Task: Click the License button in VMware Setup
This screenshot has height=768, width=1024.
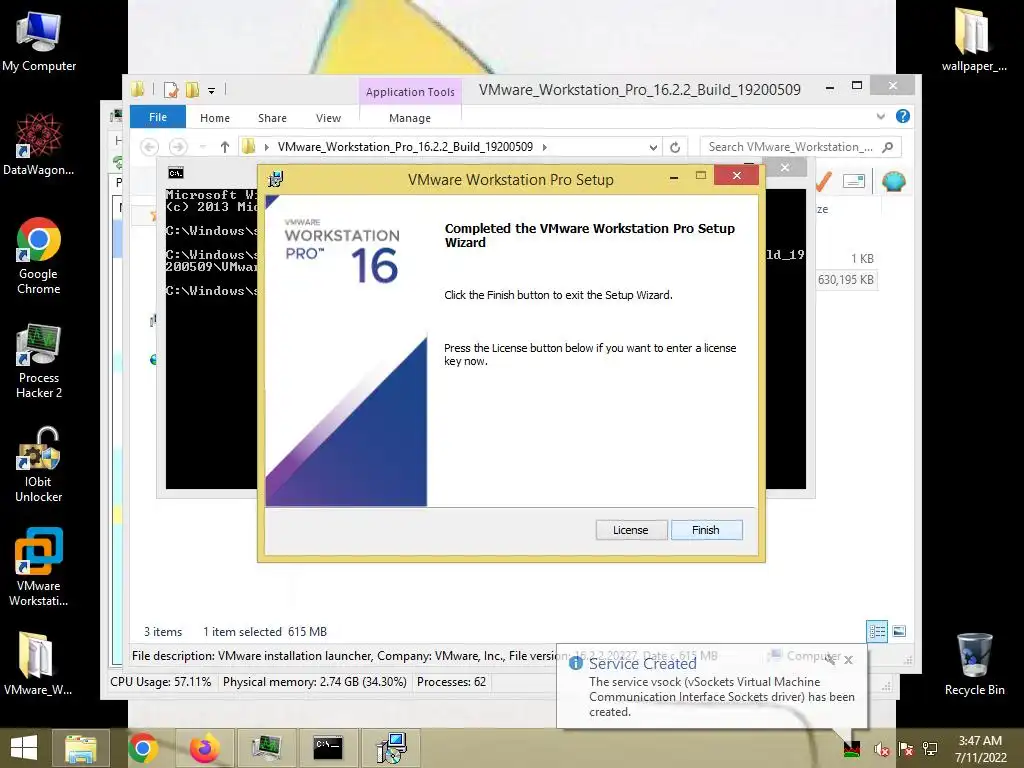Action: pyautogui.click(x=631, y=530)
